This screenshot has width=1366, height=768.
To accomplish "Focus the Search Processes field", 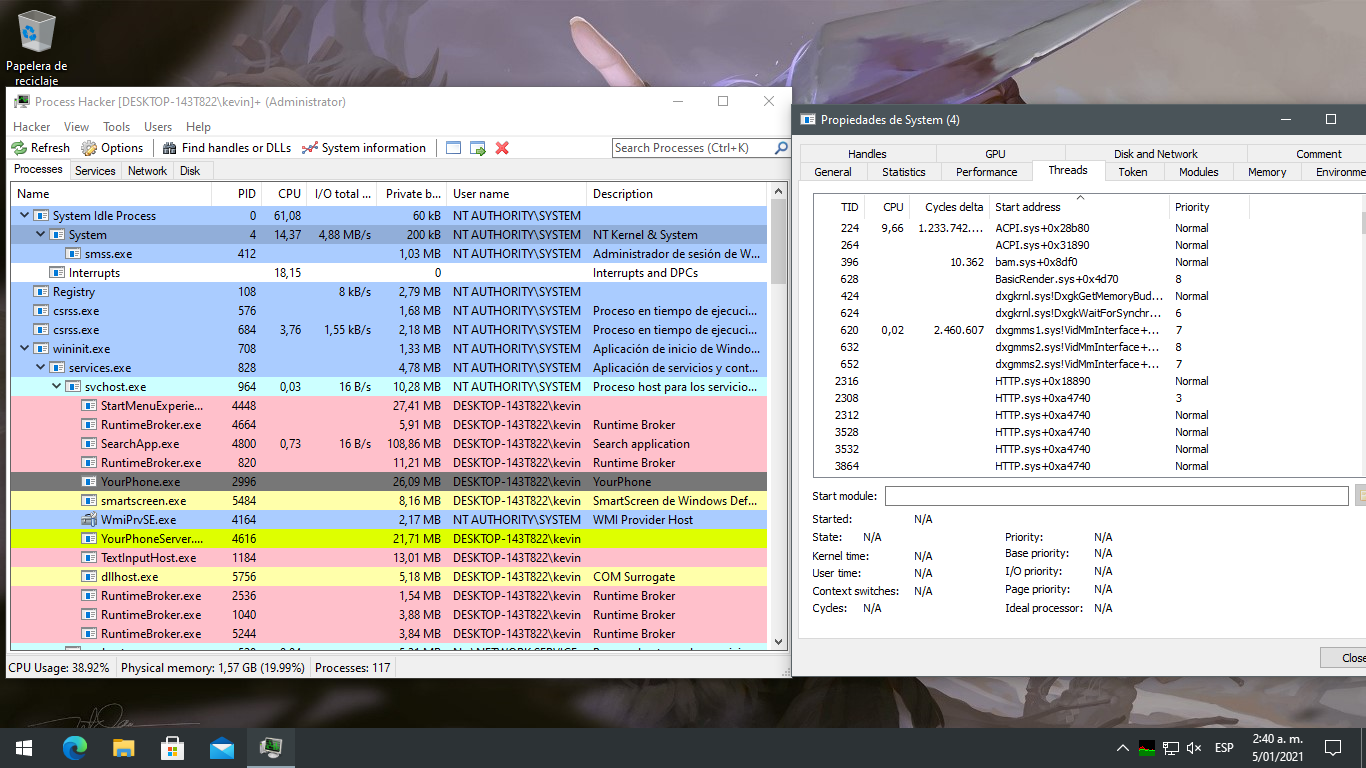I will (692, 148).
